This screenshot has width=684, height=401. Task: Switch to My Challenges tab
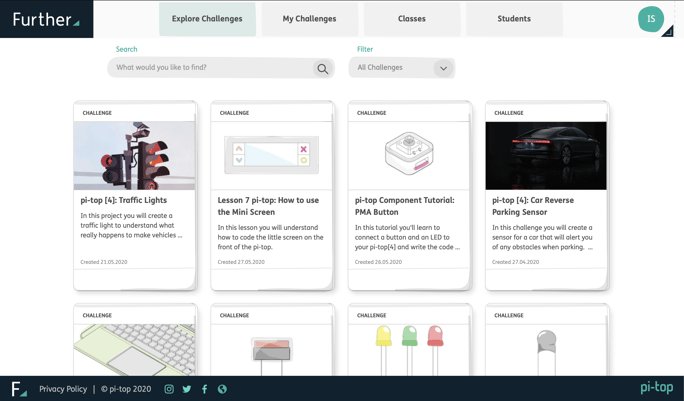click(309, 19)
